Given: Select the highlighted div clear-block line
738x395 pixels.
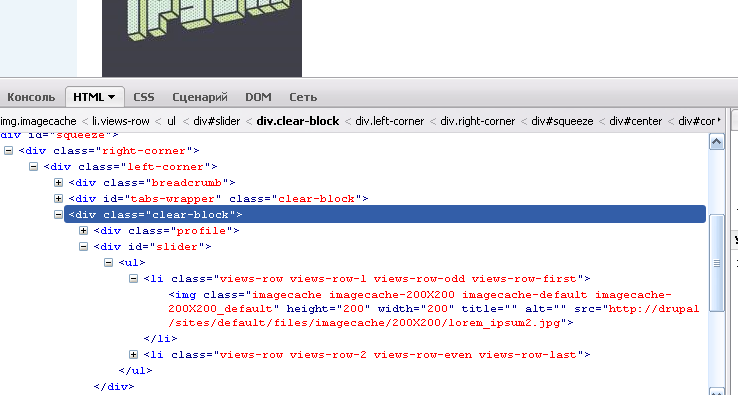Looking at the screenshot, I should (x=385, y=215).
